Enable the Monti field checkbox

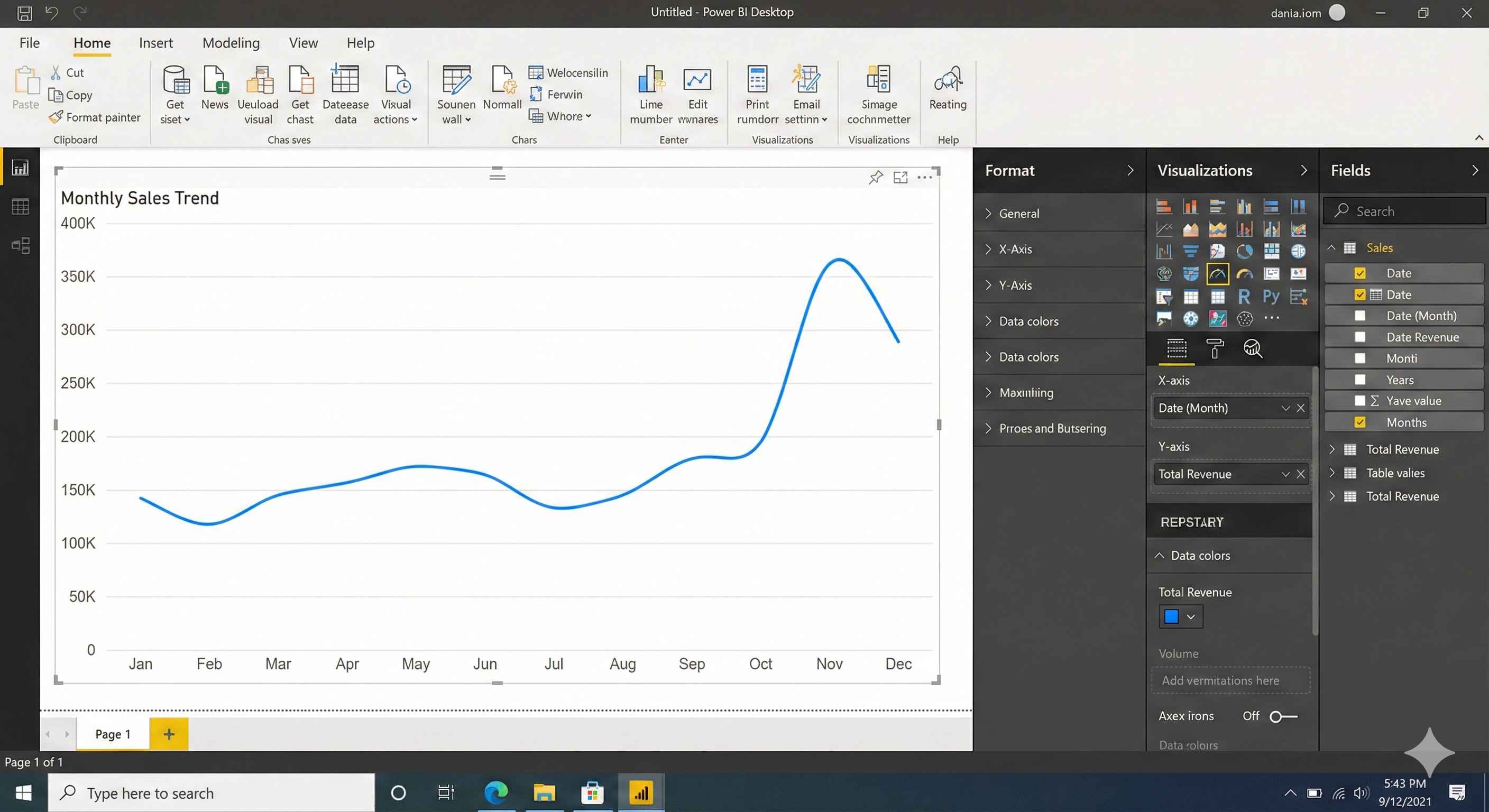pyautogui.click(x=1361, y=358)
